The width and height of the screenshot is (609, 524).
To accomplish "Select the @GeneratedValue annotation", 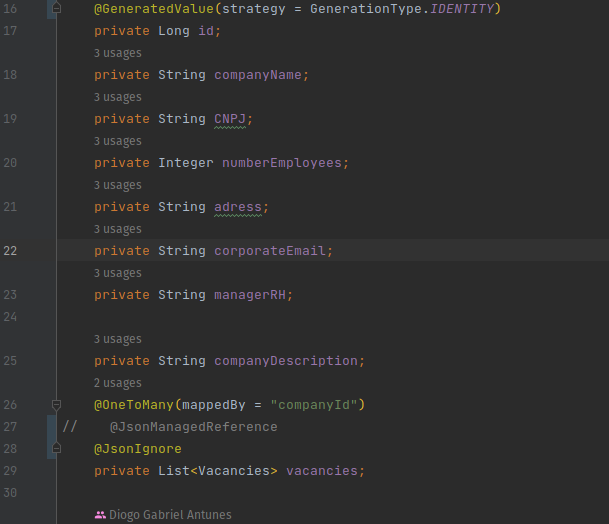I will click(x=154, y=9).
